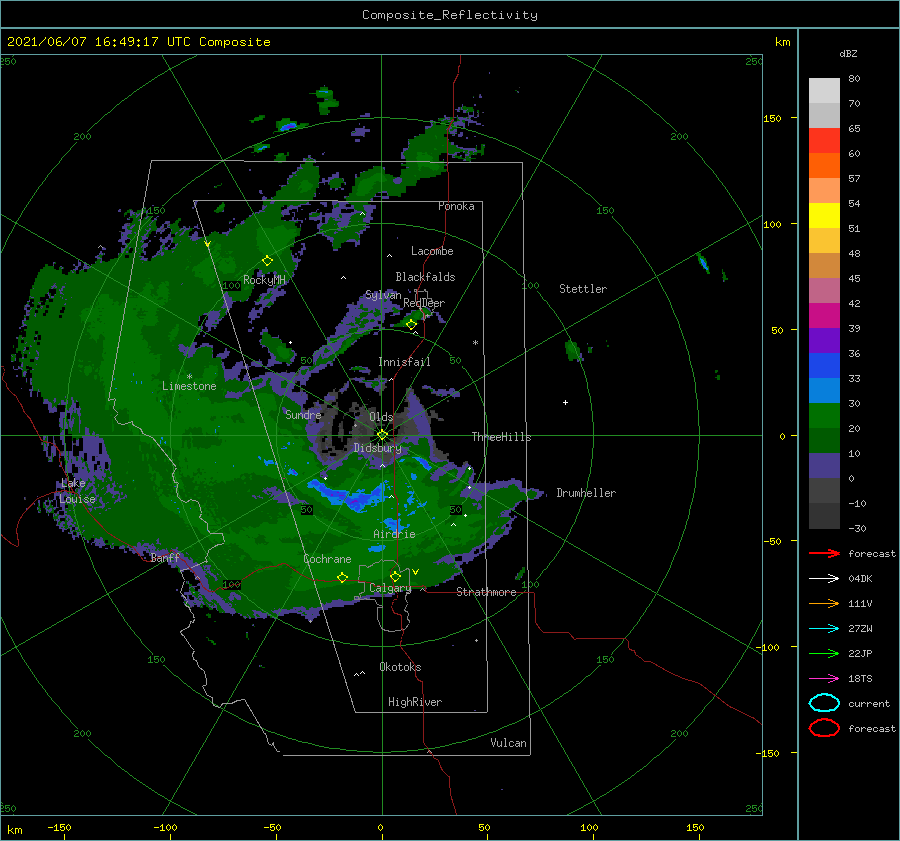Click the yellow diamond marker at RedDeer
Screen dimensions: 900x841
pyautogui.click(x=411, y=324)
